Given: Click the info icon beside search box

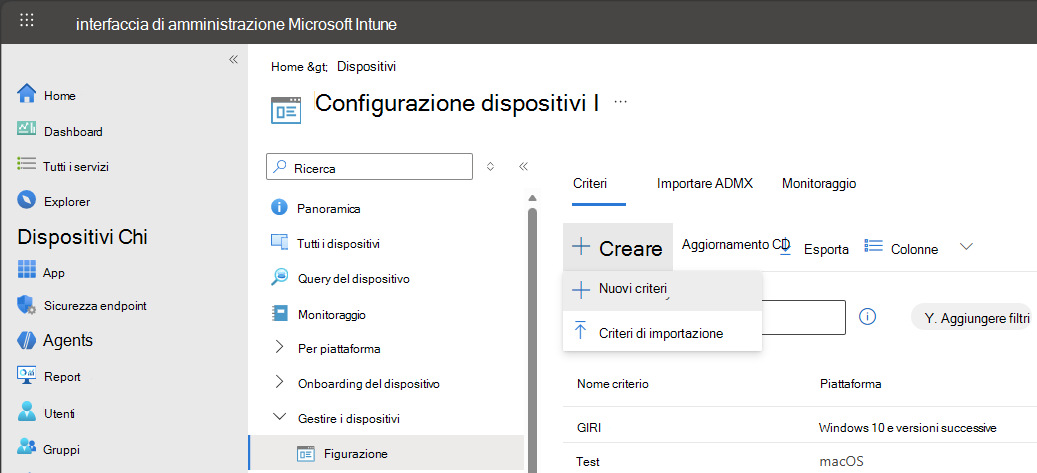Looking at the screenshot, I should coord(867,316).
